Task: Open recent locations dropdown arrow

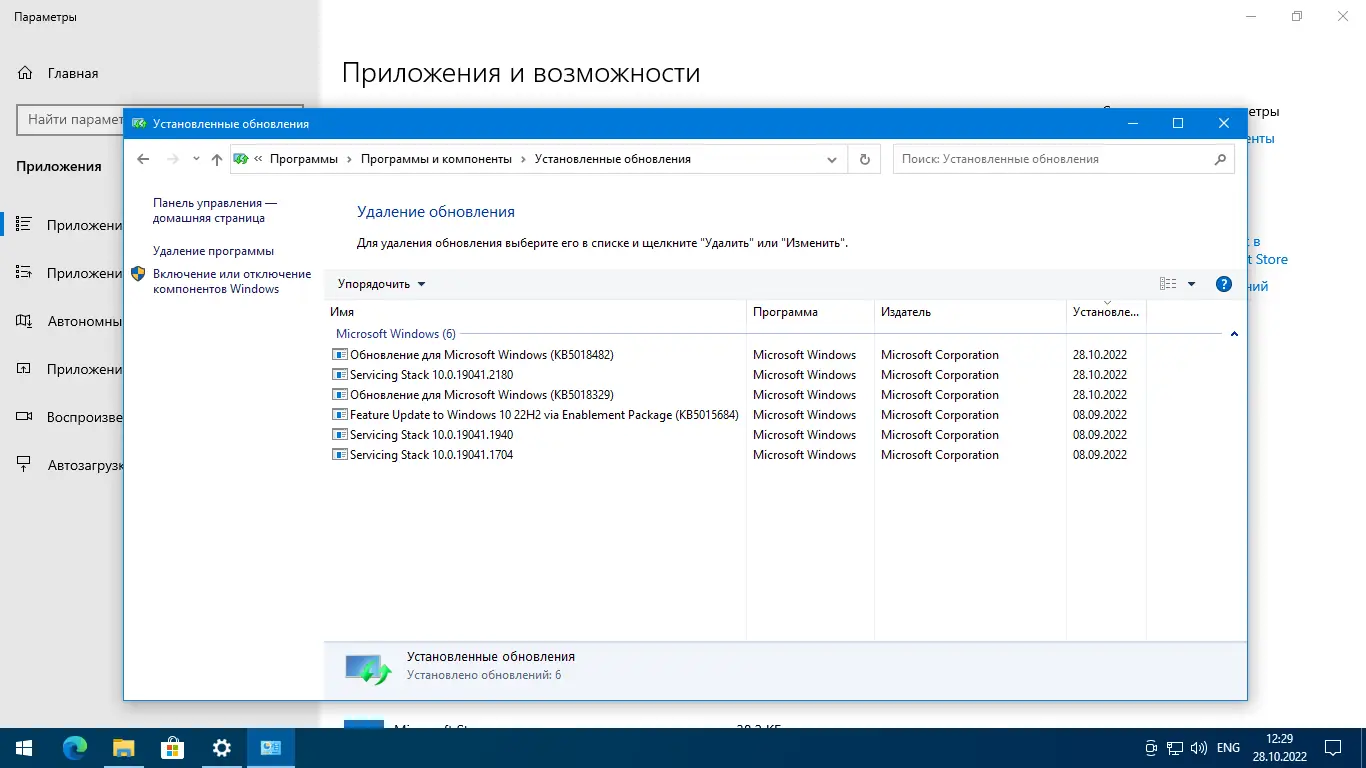Action: pyautogui.click(x=195, y=159)
